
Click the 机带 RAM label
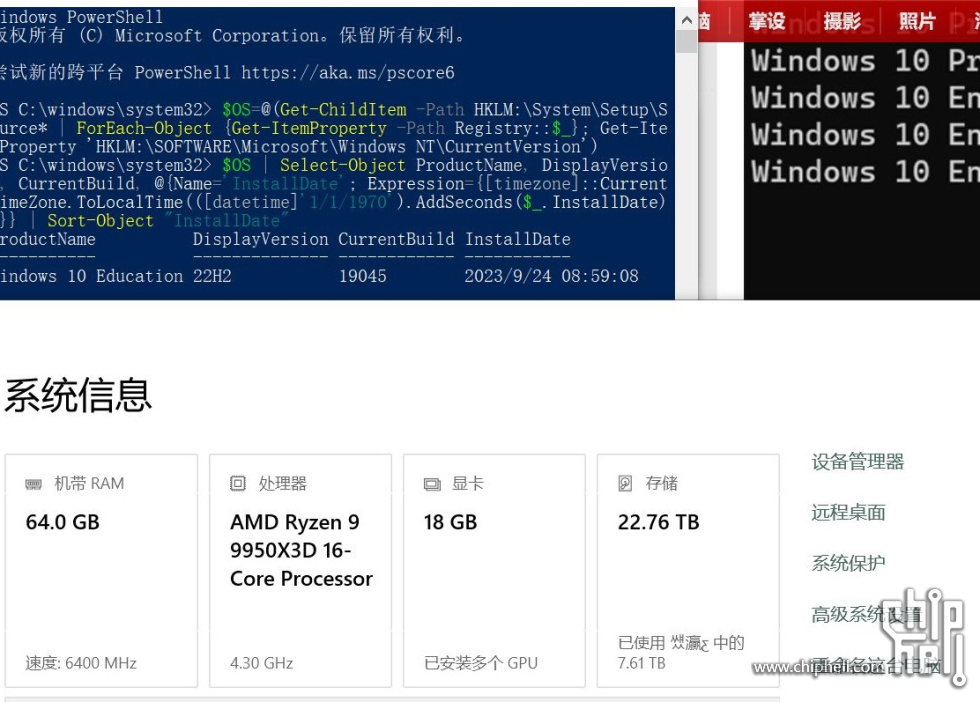pos(89,483)
